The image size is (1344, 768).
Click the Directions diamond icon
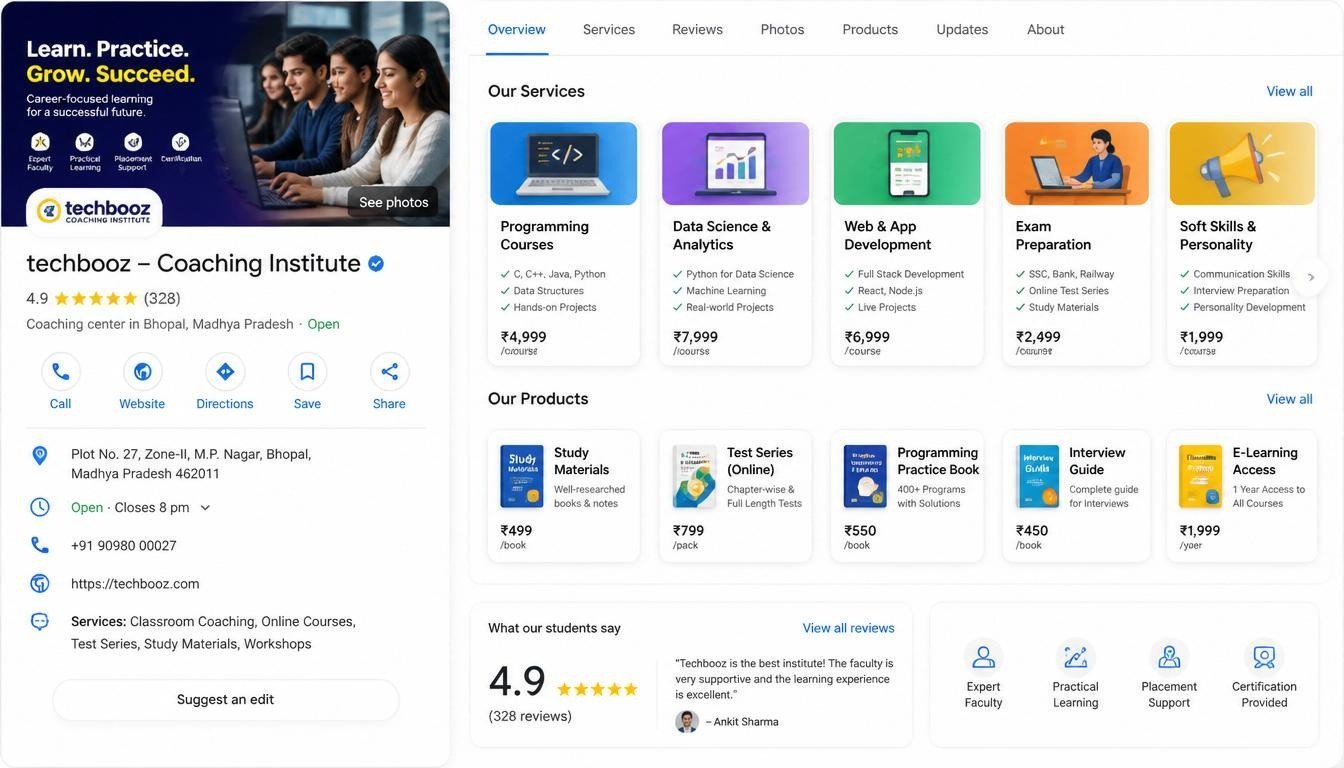point(225,372)
